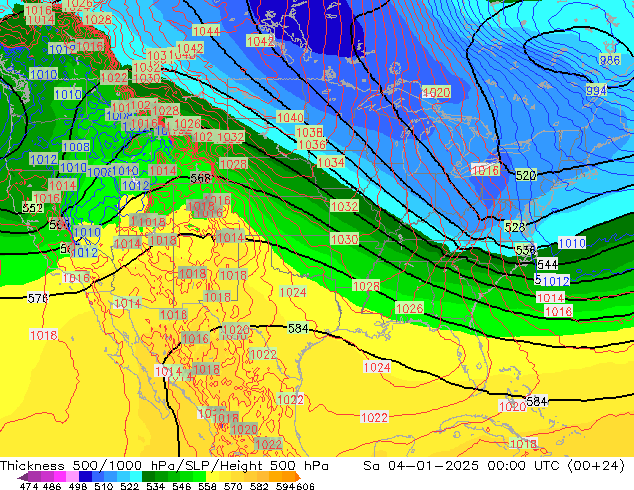Click the legend value 510
The height and width of the screenshot is (490, 634).
[x=104, y=486]
